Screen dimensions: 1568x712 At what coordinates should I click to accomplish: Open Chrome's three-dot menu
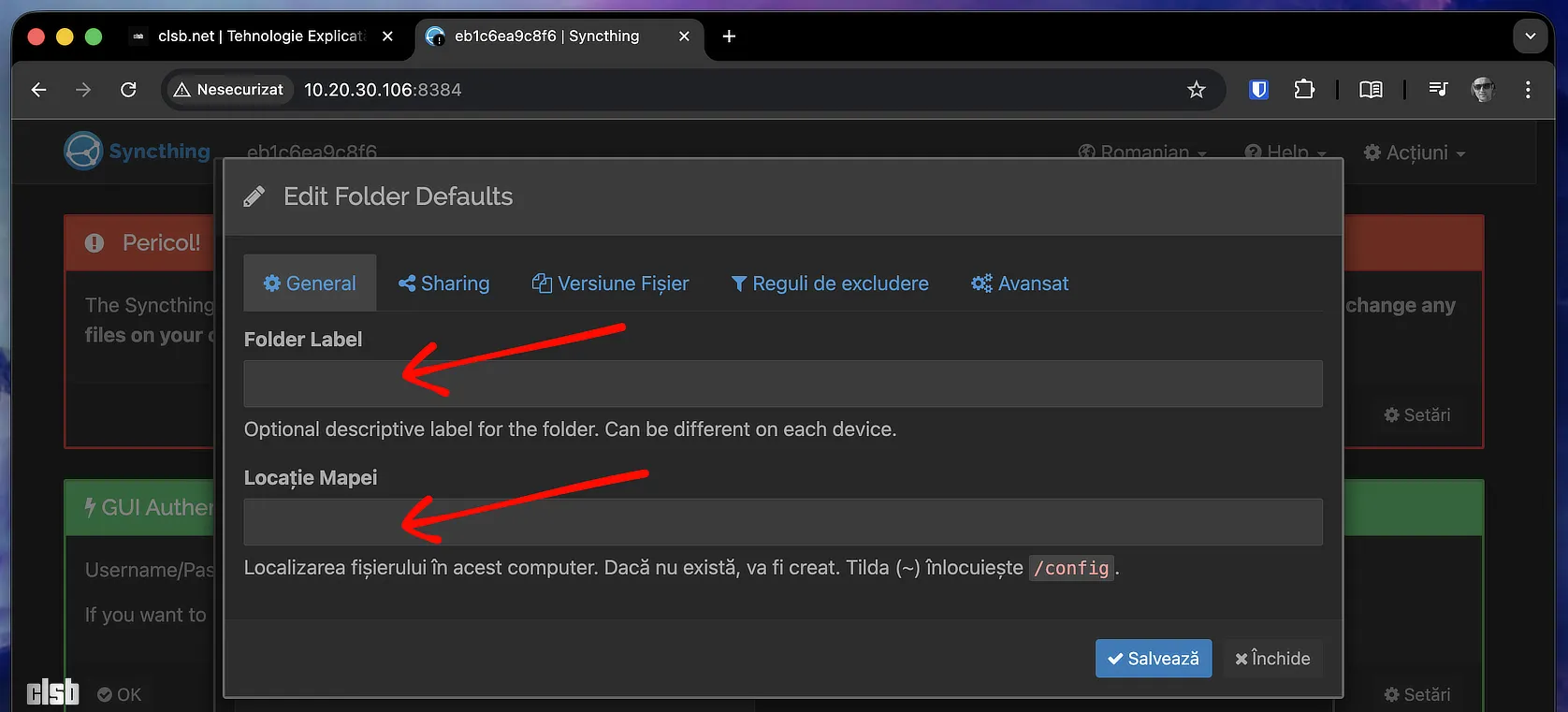(1528, 90)
